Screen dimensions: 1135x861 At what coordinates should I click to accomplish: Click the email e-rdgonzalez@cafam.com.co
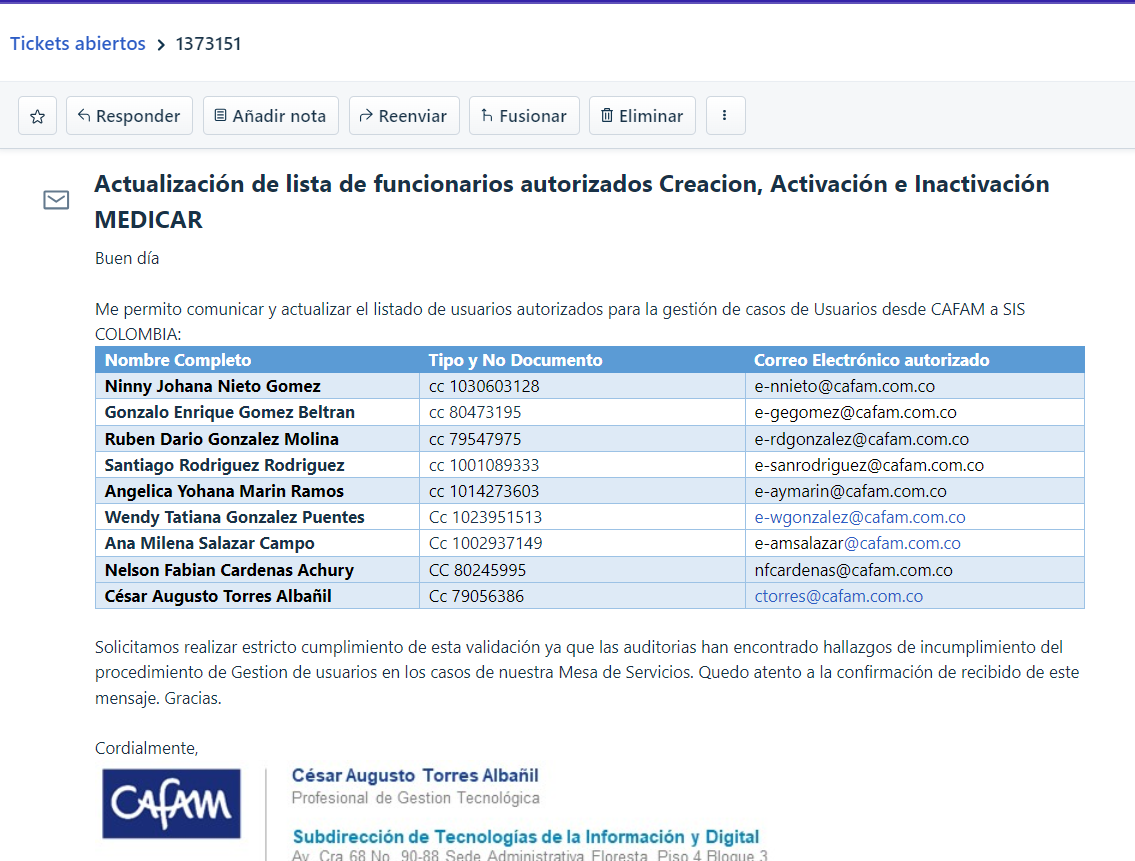(861, 439)
